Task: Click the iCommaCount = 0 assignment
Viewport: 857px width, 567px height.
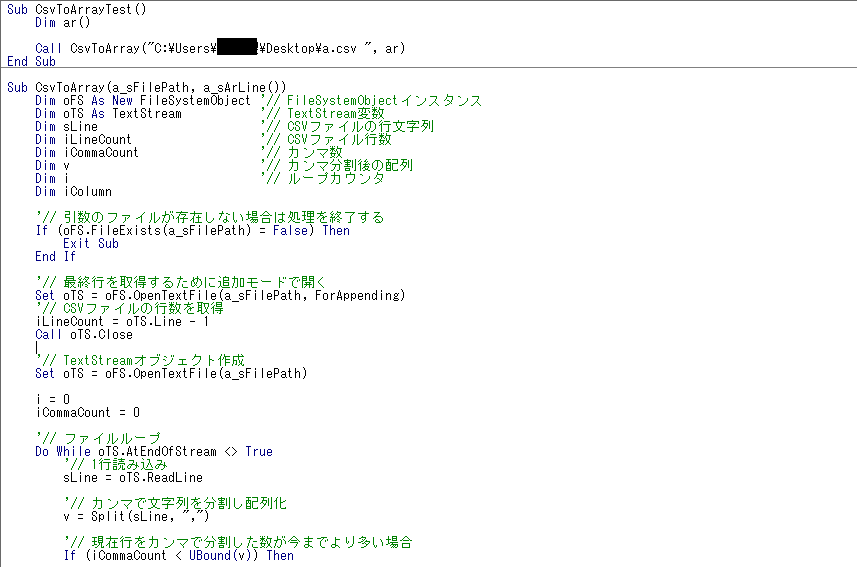Action: (87, 412)
